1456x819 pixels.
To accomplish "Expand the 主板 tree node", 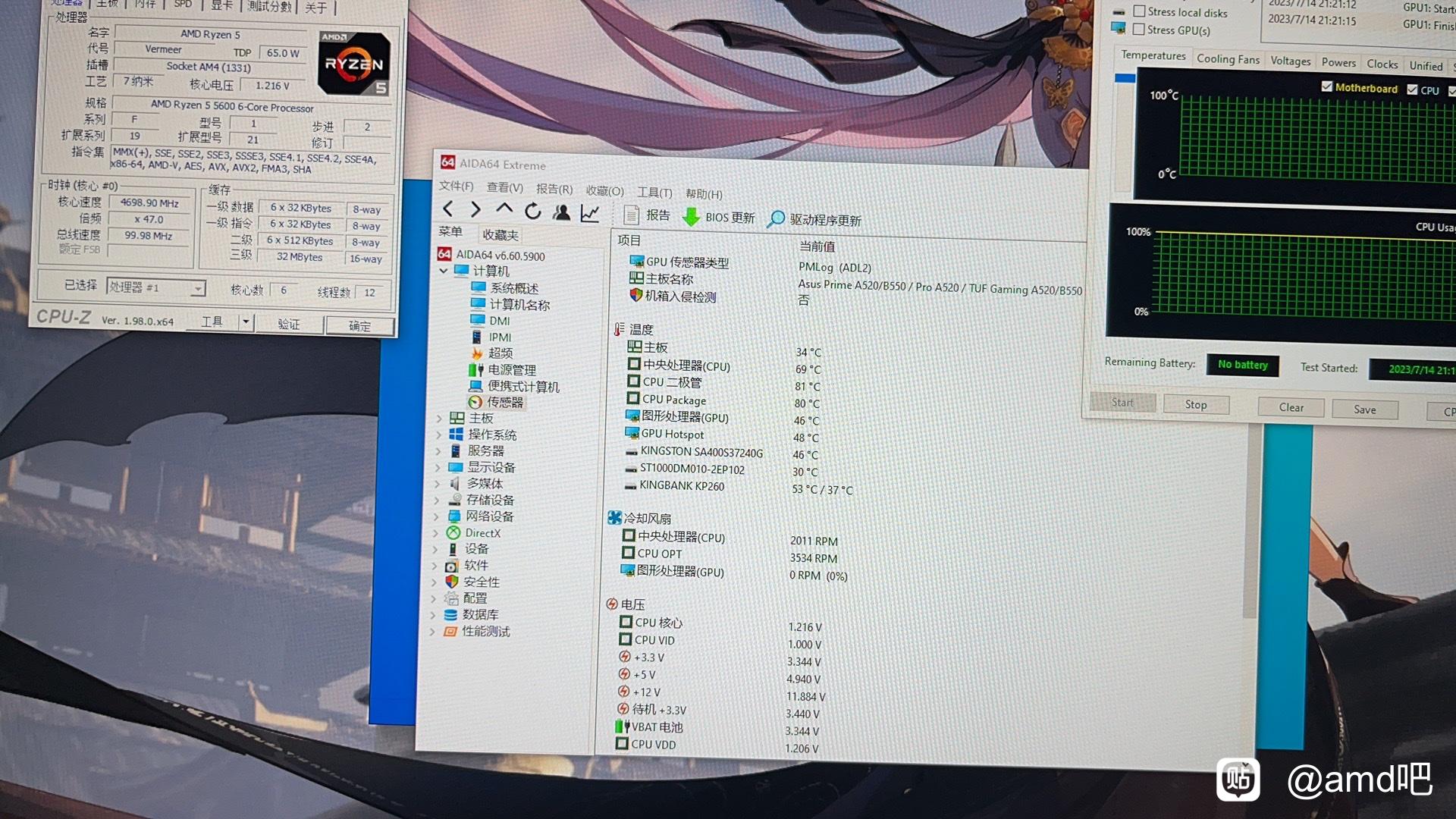I will click(439, 417).
